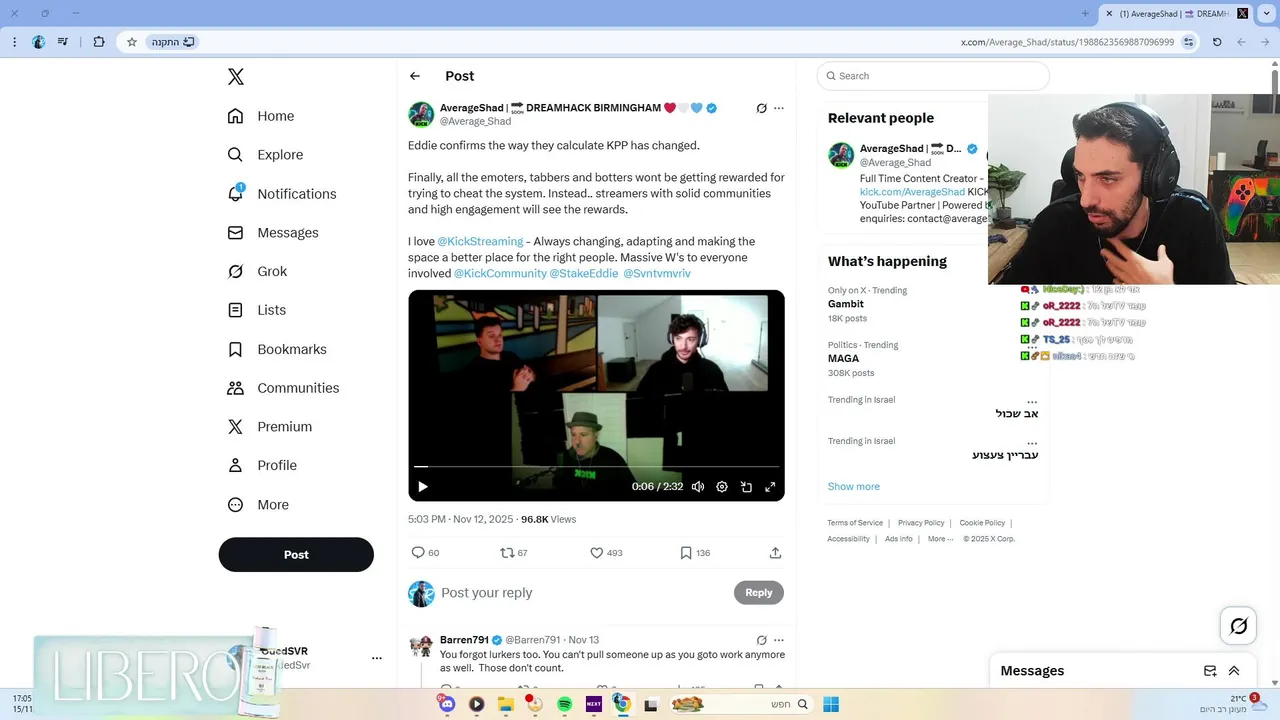Open more options for עבריין צעצוע trend
This screenshot has width=1280, height=720.
1032,441
